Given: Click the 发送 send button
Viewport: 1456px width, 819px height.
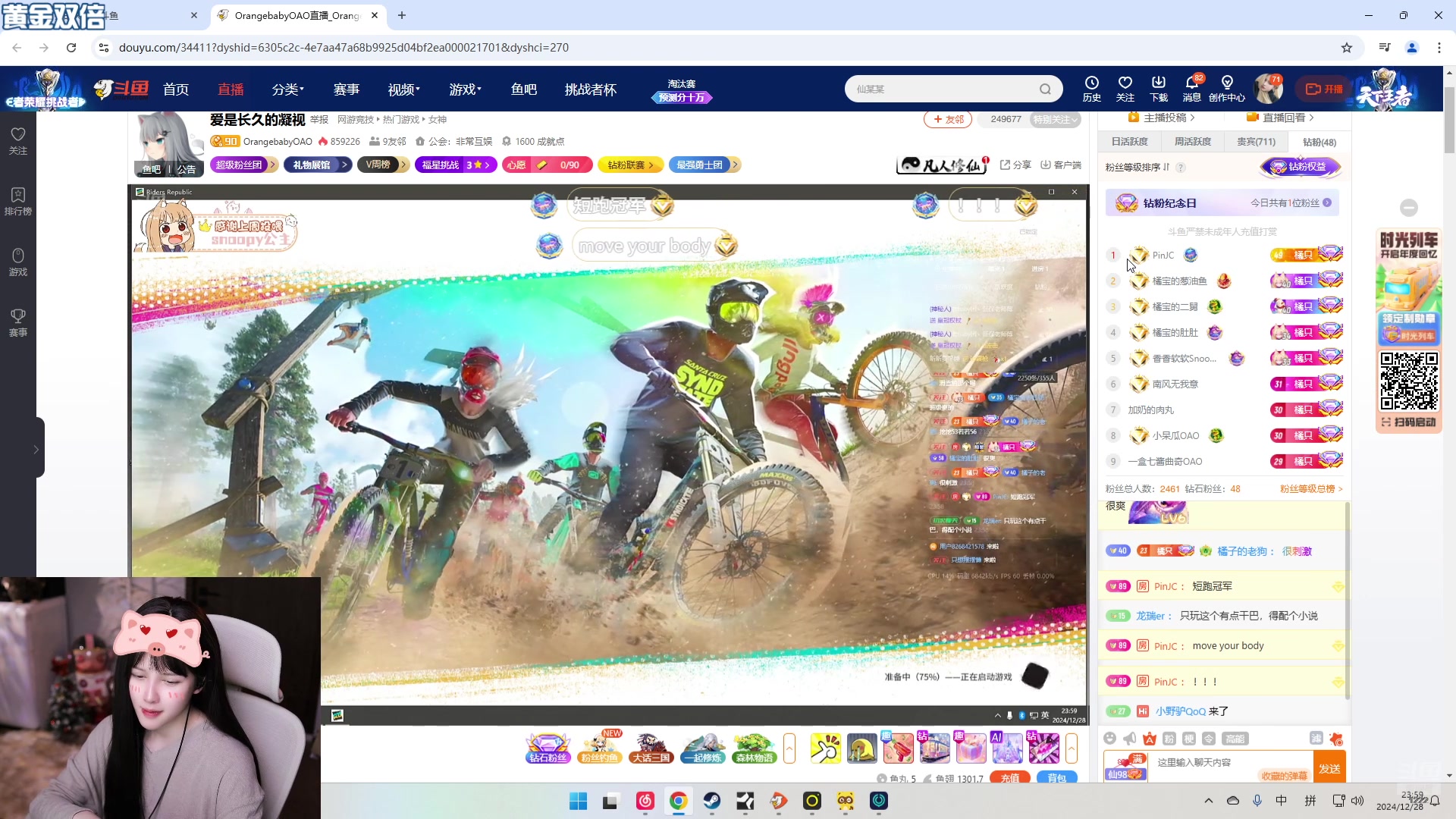Looking at the screenshot, I should [1329, 768].
